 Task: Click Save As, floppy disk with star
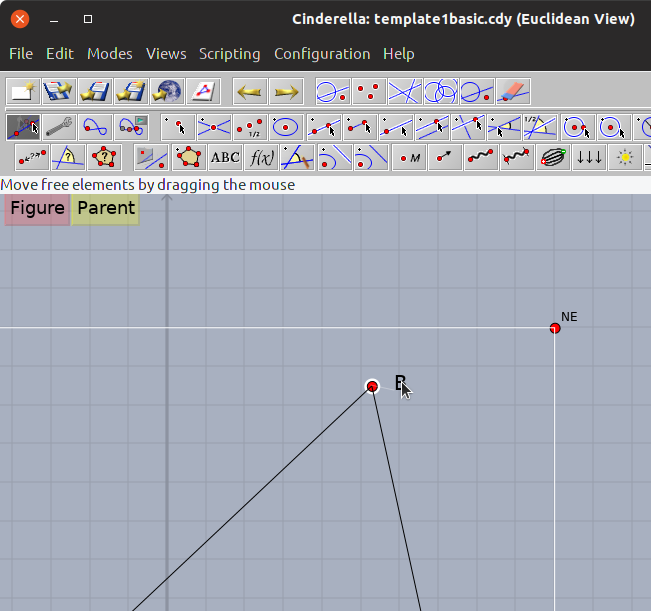pyautogui.click(x=131, y=91)
